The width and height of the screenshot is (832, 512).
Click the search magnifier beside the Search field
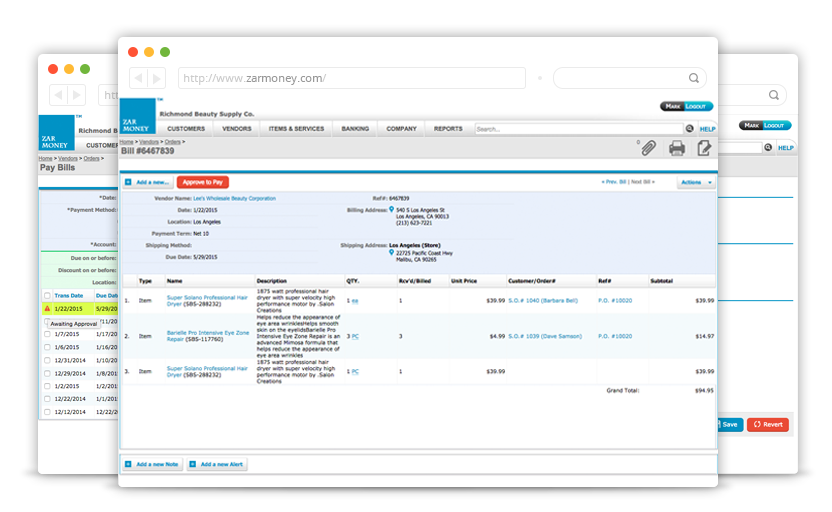tap(689, 128)
